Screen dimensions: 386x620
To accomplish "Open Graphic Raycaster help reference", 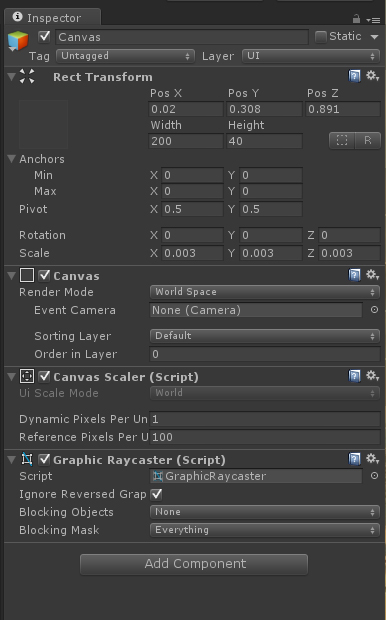I will pos(354,459).
